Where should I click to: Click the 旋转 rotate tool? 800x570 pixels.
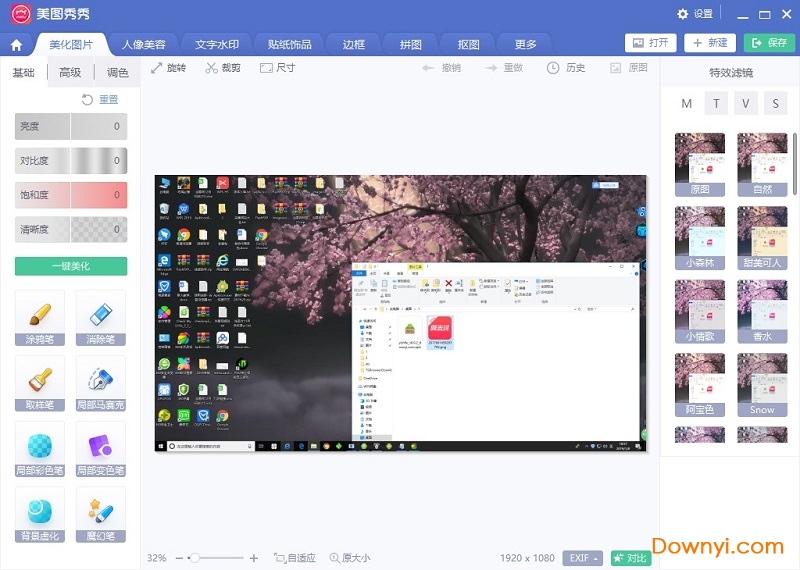tap(168, 68)
